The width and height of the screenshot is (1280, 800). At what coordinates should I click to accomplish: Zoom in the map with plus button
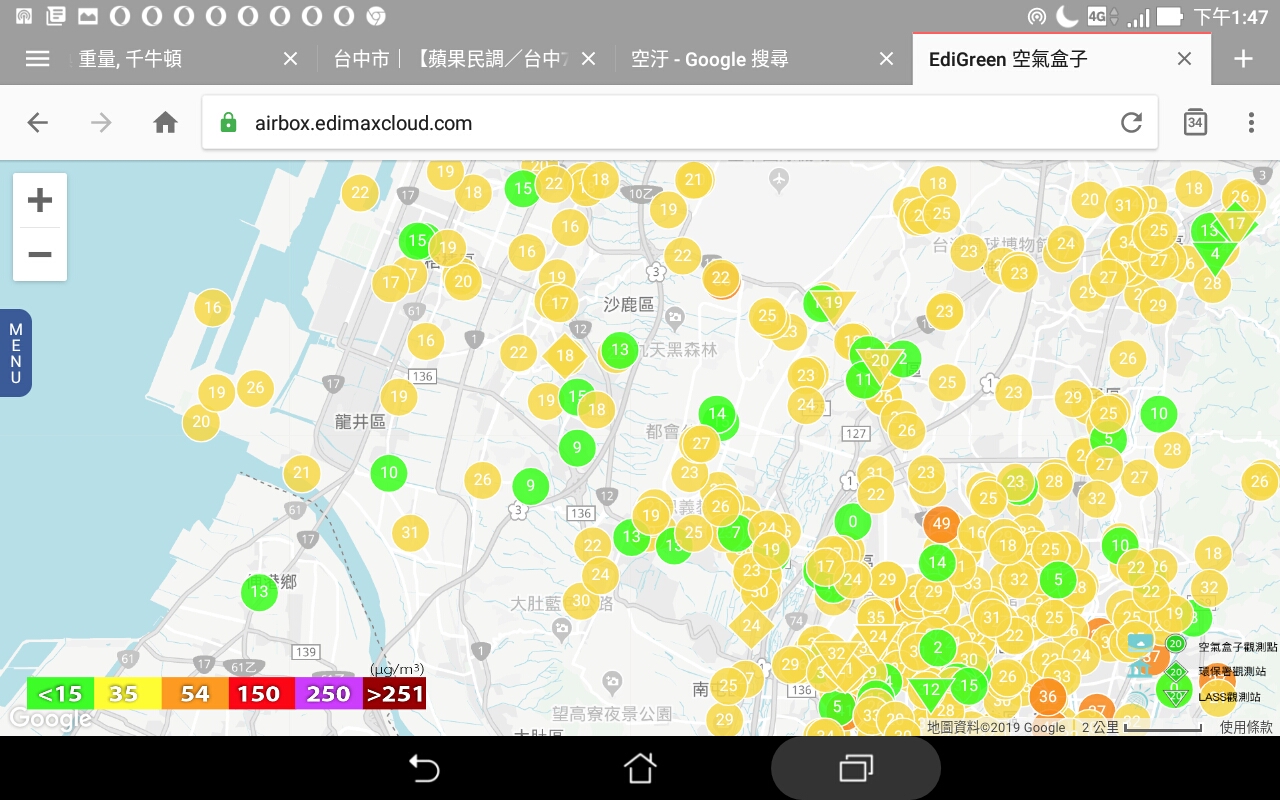(40, 201)
